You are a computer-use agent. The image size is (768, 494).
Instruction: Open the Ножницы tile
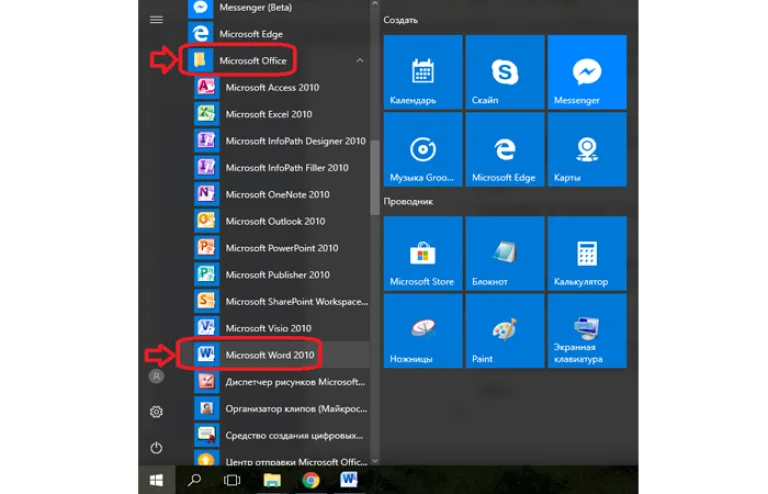(423, 330)
